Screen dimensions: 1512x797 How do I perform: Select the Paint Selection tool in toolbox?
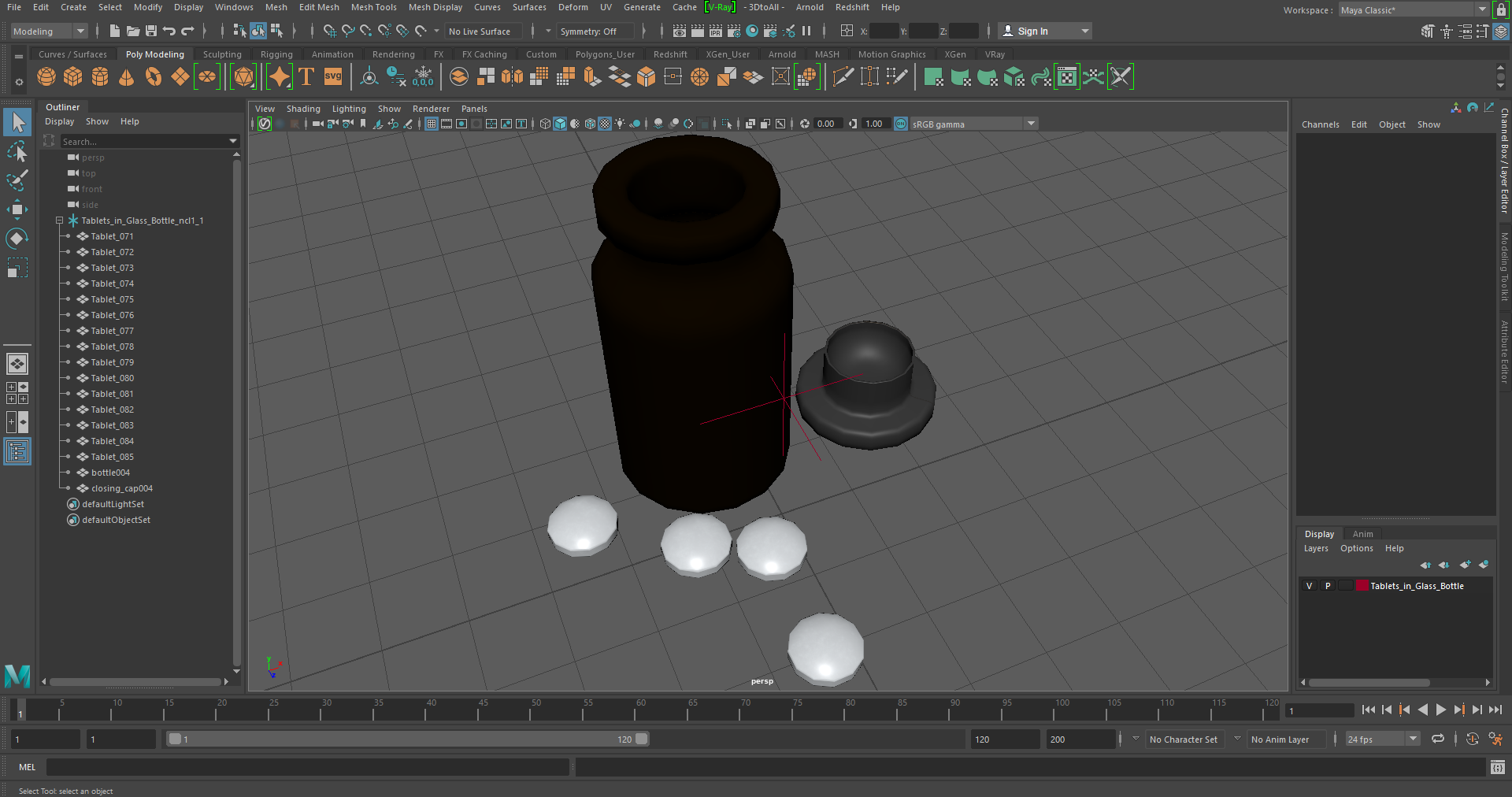point(17,180)
